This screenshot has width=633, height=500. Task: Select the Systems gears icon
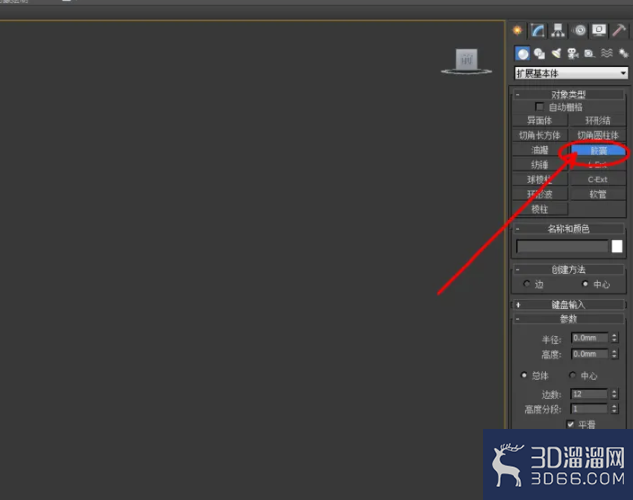click(623, 53)
